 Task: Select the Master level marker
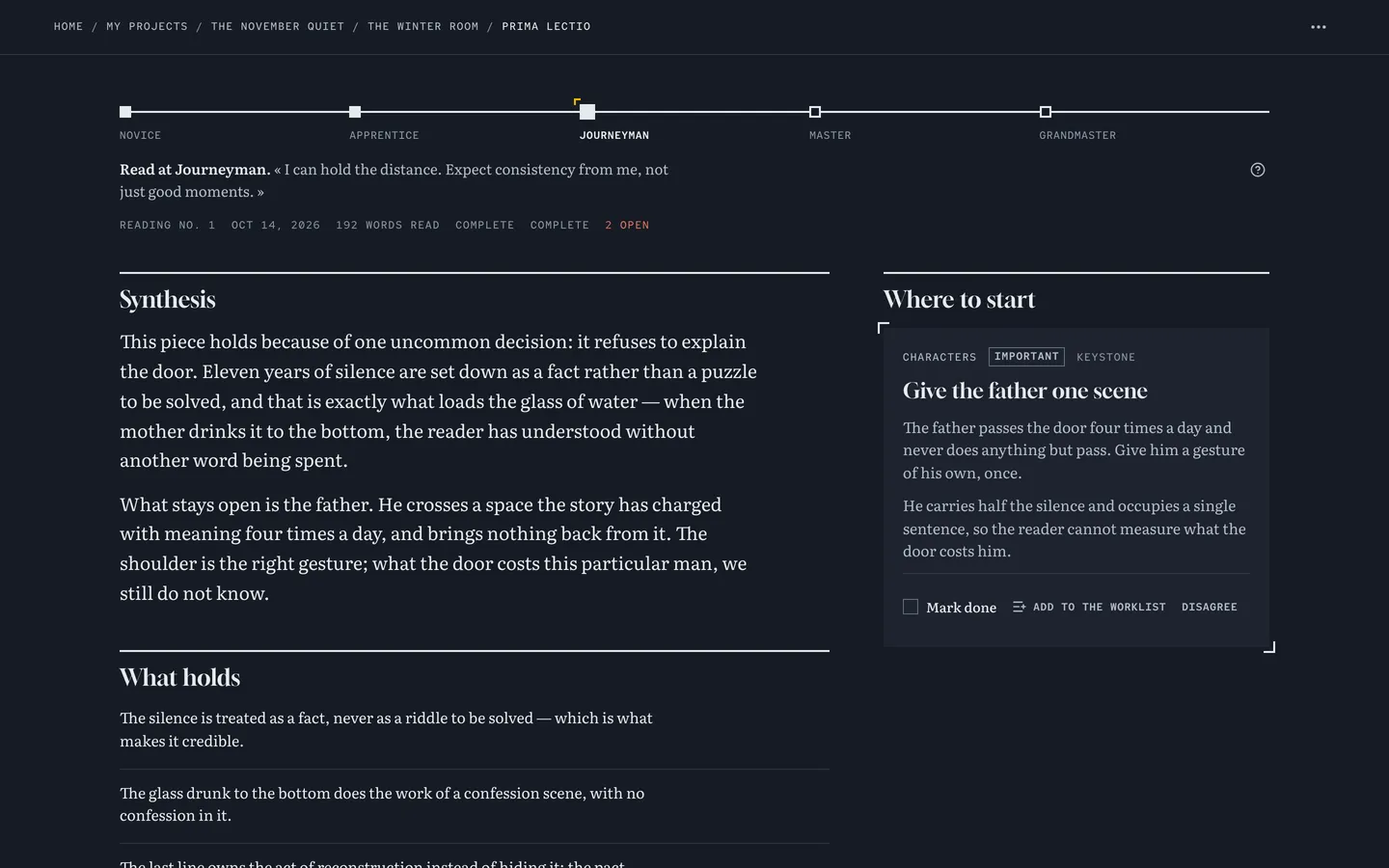[x=815, y=112]
